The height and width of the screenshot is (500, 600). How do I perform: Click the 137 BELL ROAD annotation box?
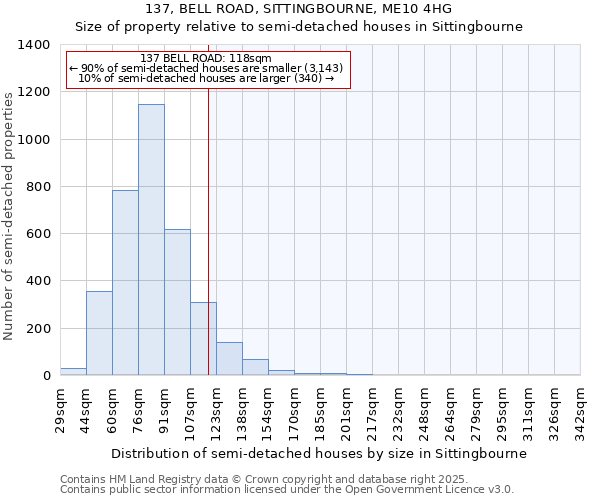(207, 69)
